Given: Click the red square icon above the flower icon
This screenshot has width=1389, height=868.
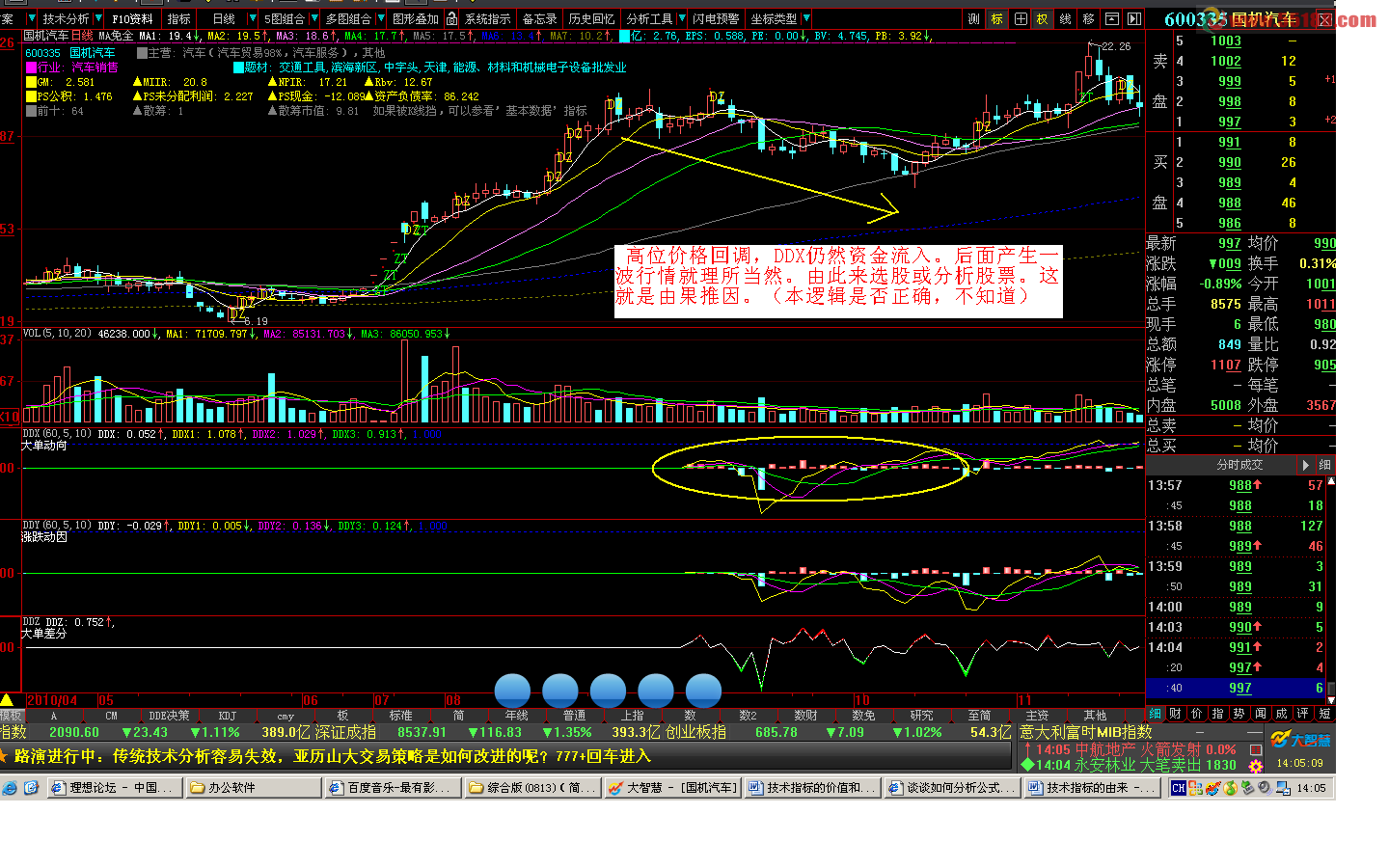Looking at the screenshot, I should point(1255,749).
